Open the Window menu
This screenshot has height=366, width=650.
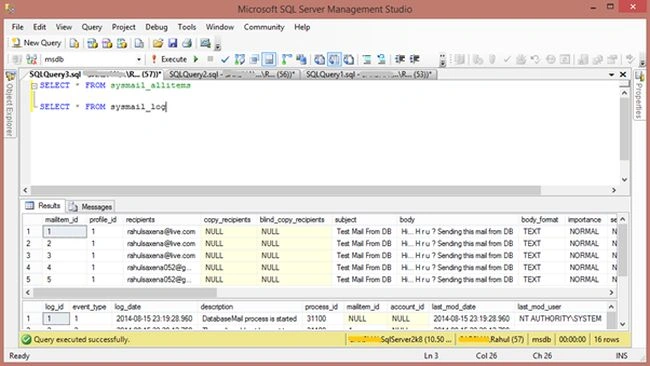220,27
